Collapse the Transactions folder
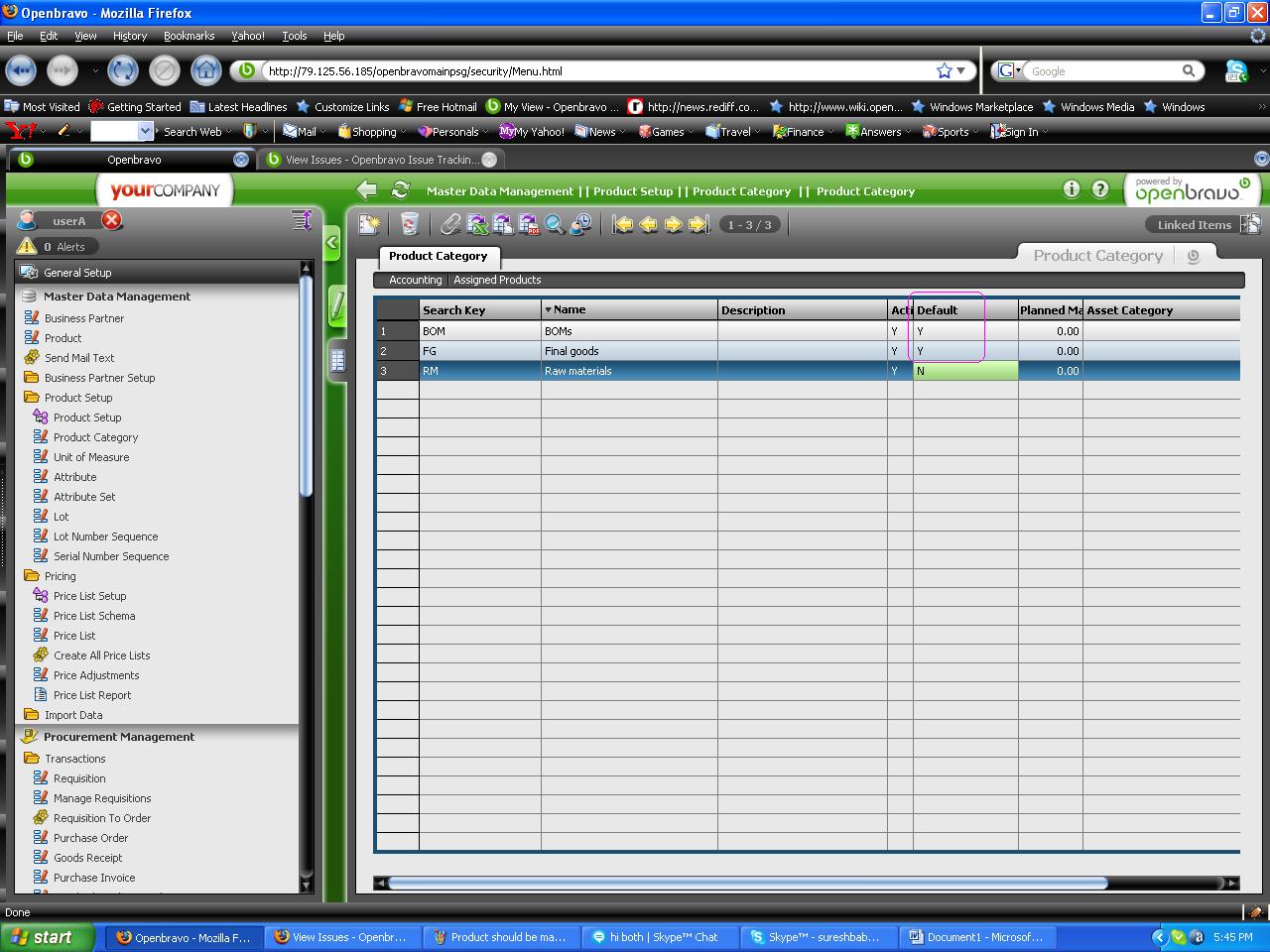Viewport: 1270px width, 952px height. coord(74,759)
